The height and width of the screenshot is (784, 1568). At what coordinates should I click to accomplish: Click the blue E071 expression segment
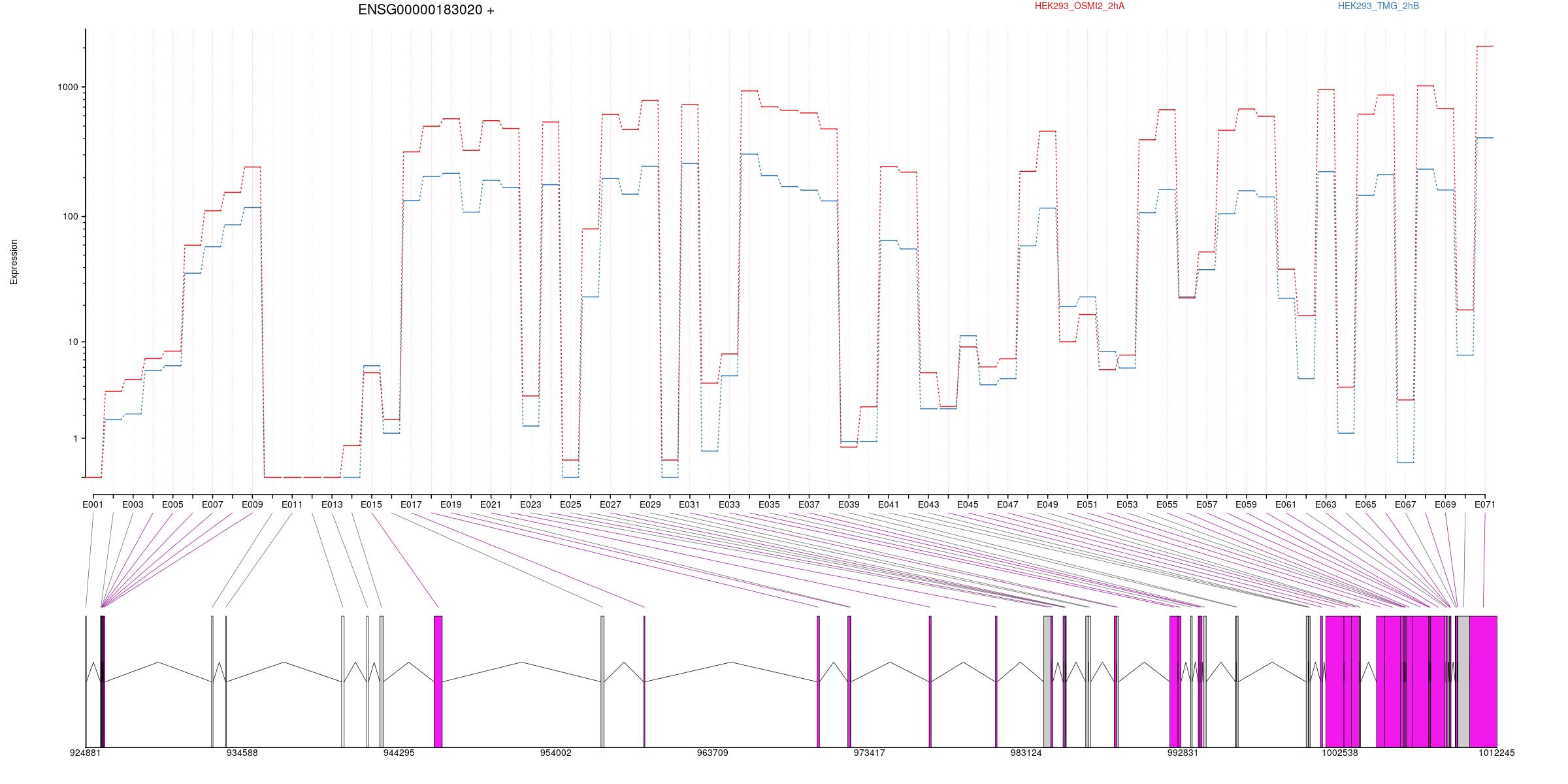pyautogui.click(x=1485, y=138)
